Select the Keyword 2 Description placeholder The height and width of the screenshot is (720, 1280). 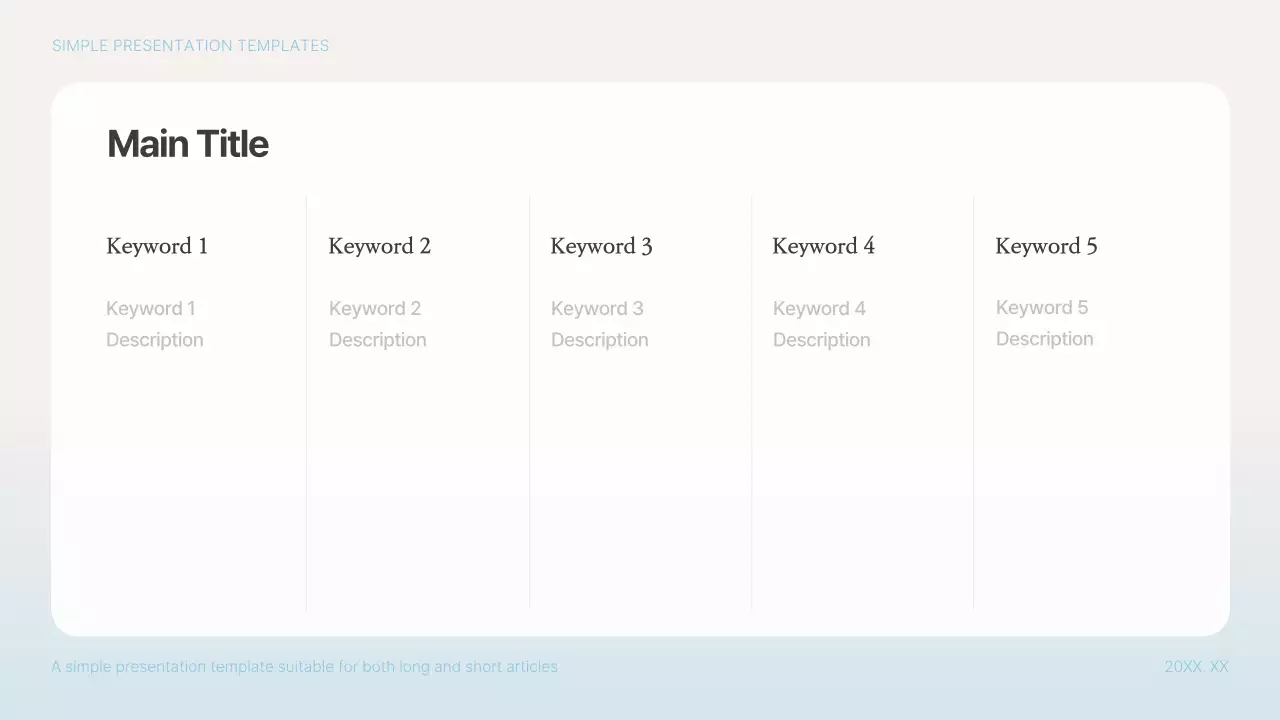tap(377, 323)
